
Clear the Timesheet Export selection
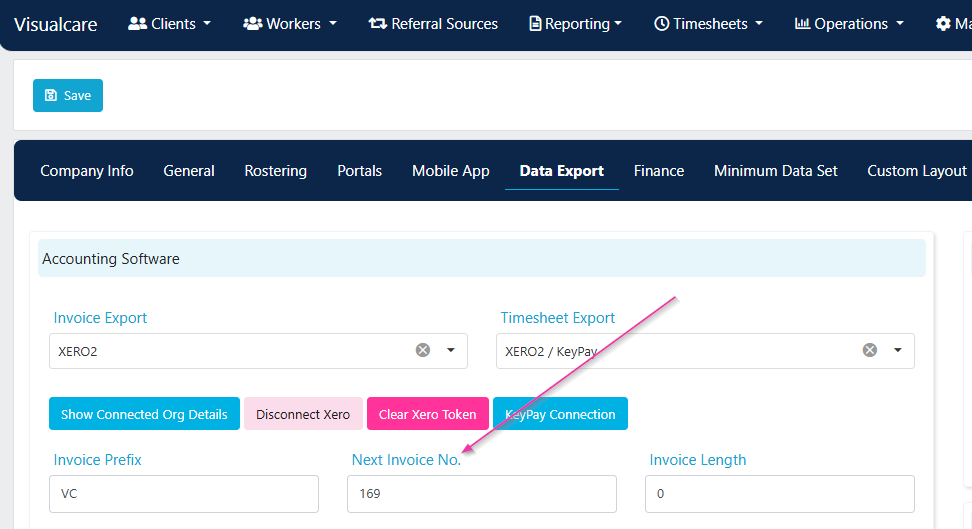tap(870, 350)
